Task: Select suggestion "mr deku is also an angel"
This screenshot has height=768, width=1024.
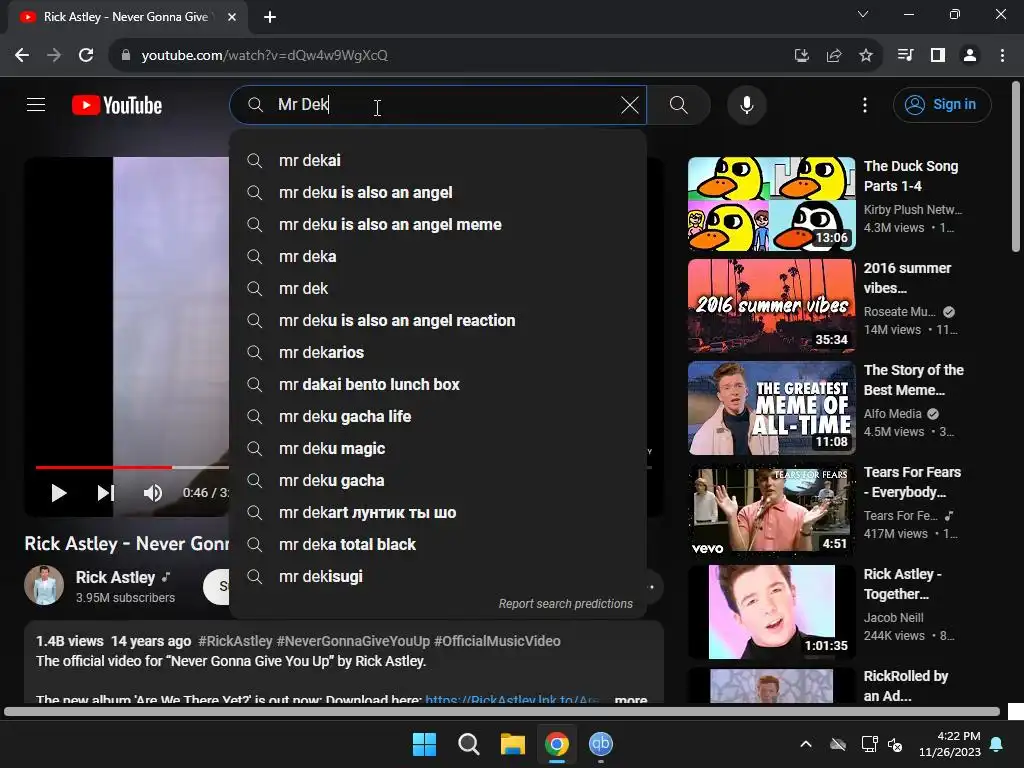Action: point(438,192)
